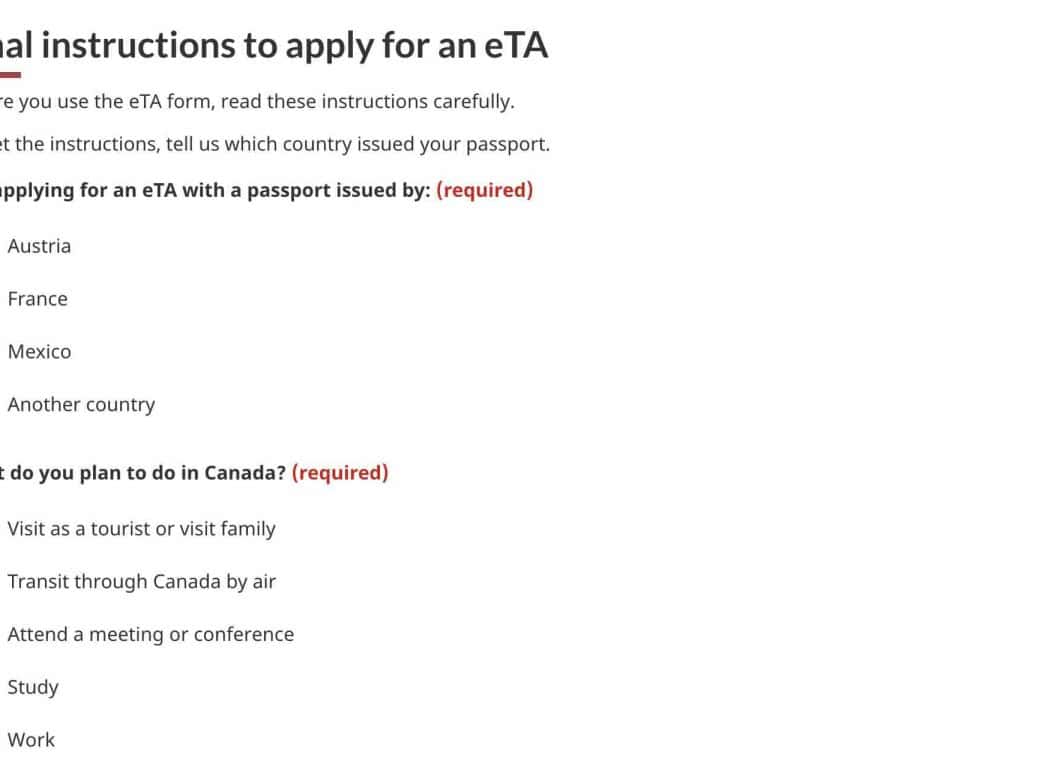Image resolution: width=1042 pixels, height=782 pixels.
Task: Select the Work option
Action: [x=30, y=741]
